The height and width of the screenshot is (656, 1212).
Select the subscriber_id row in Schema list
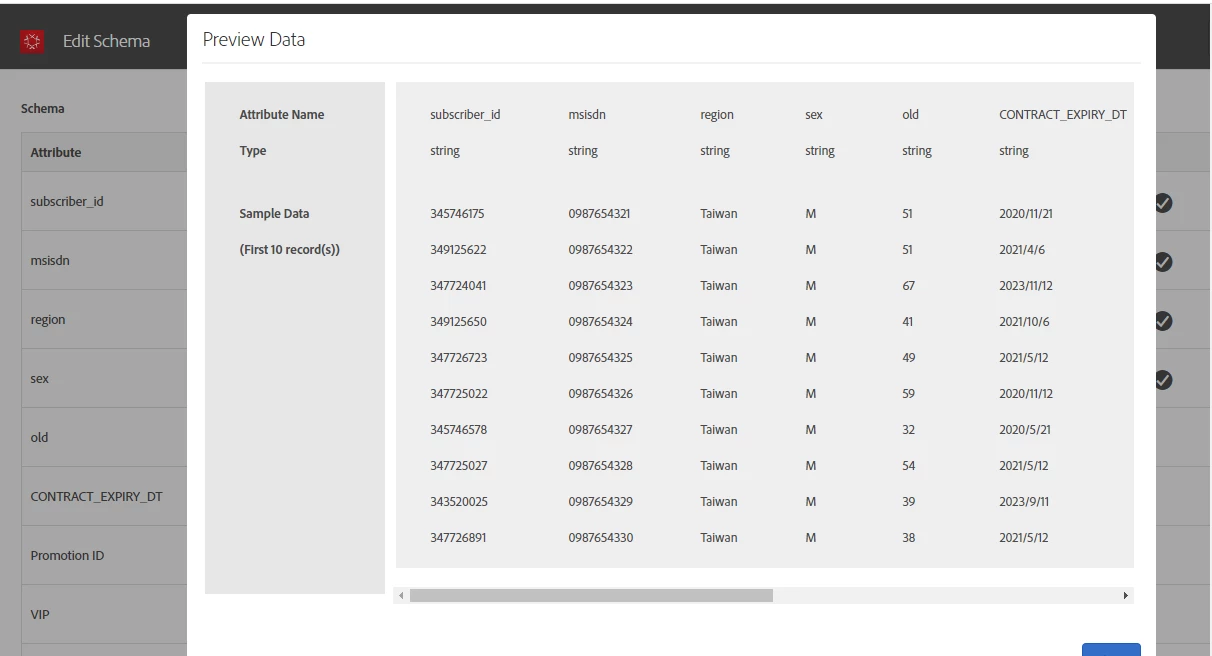point(104,201)
